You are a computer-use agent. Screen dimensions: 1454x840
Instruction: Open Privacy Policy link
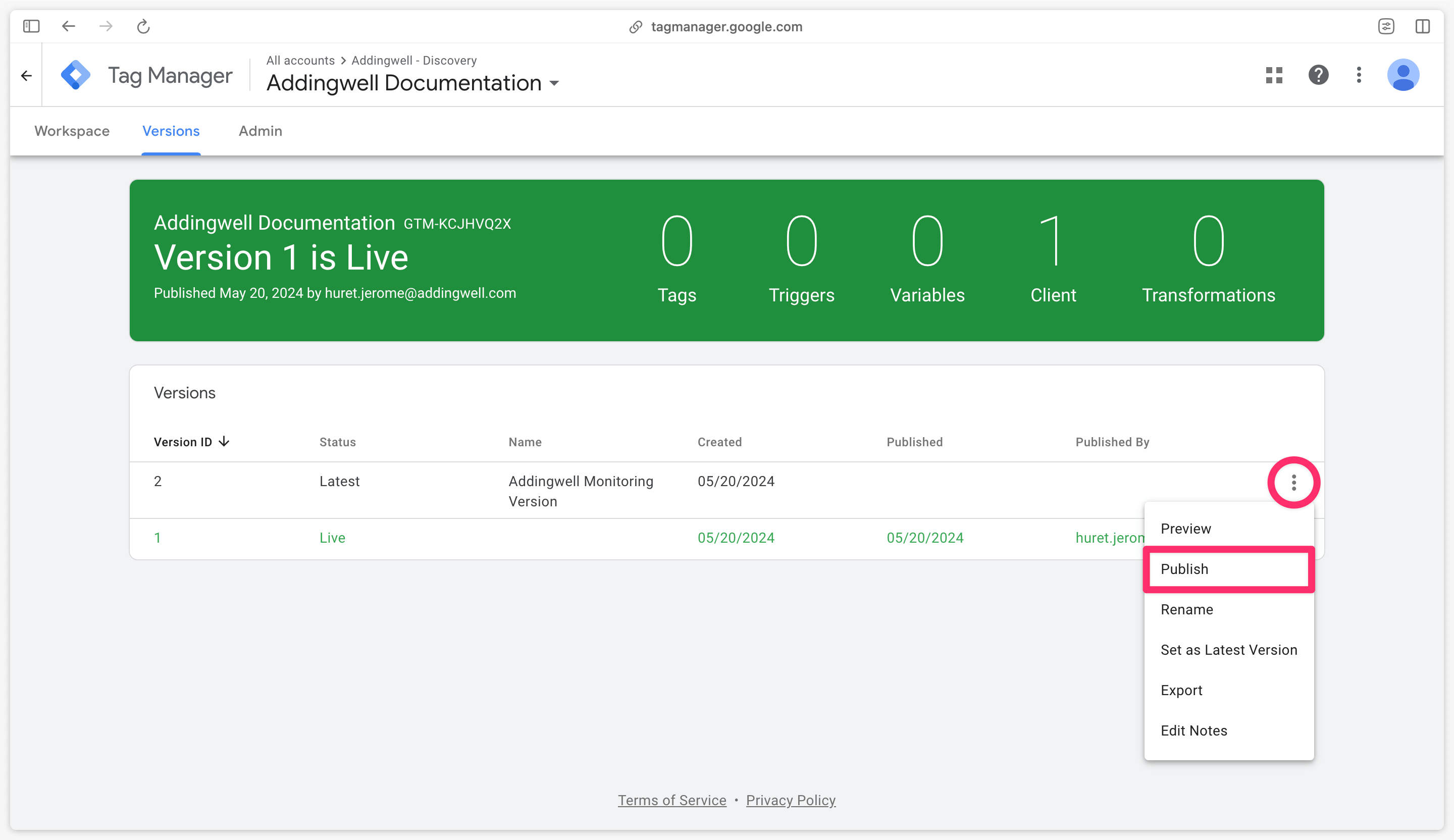[x=791, y=800]
